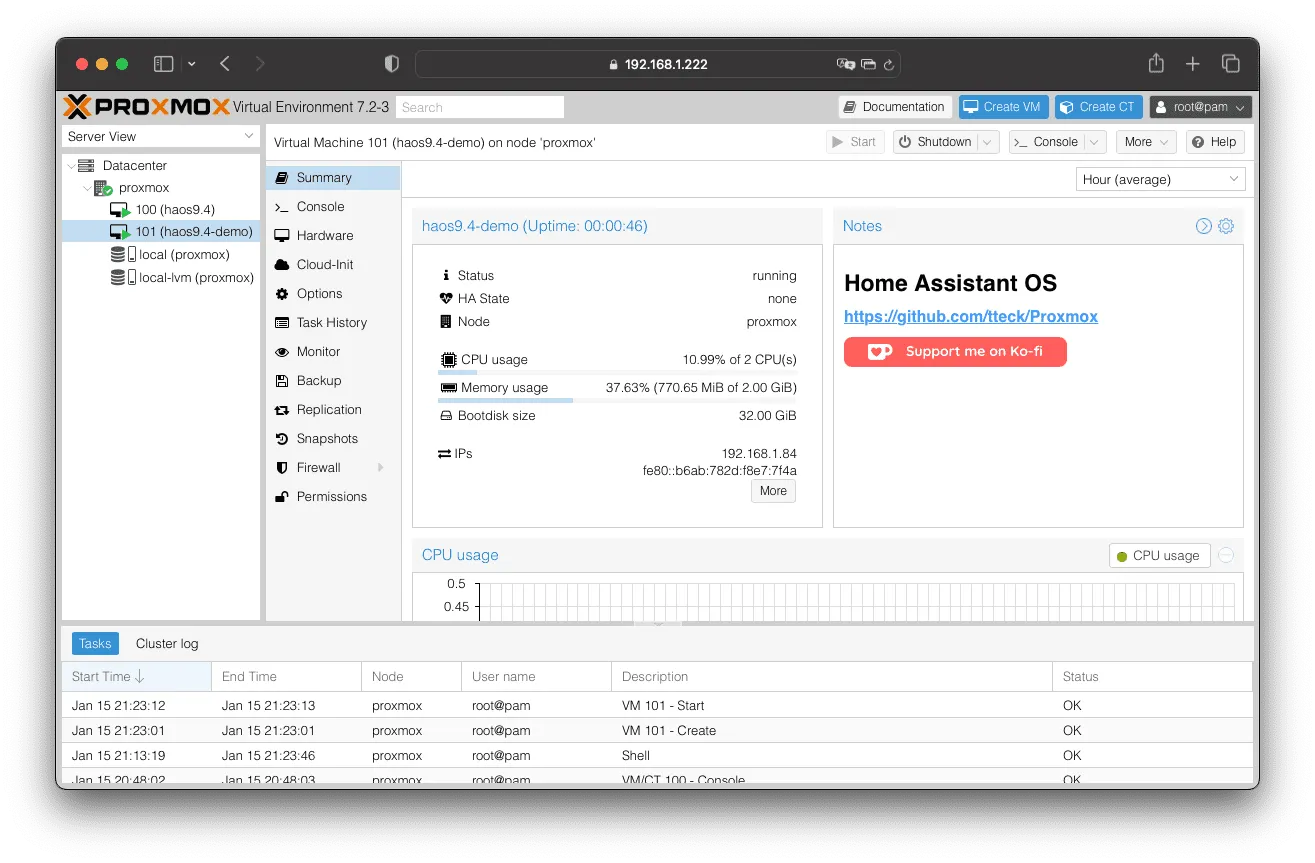Select the Summary menu item
1315x863 pixels.
332,178
